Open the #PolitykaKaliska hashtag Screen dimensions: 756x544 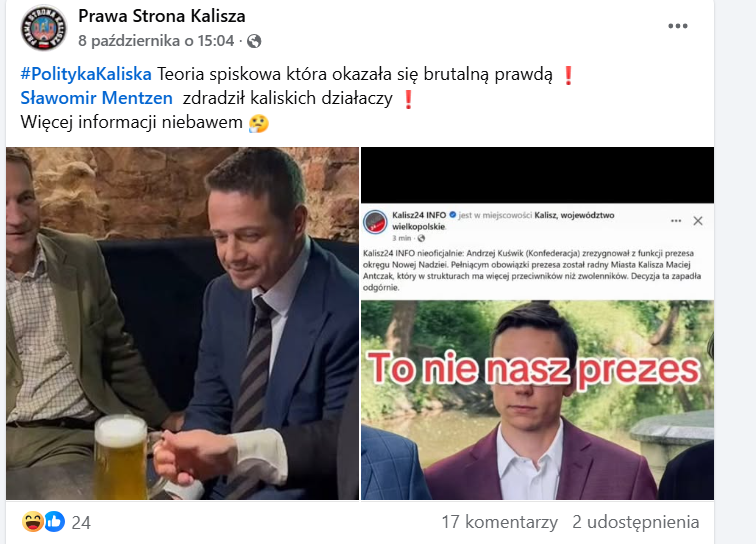pyautogui.click(x=86, y=74)
